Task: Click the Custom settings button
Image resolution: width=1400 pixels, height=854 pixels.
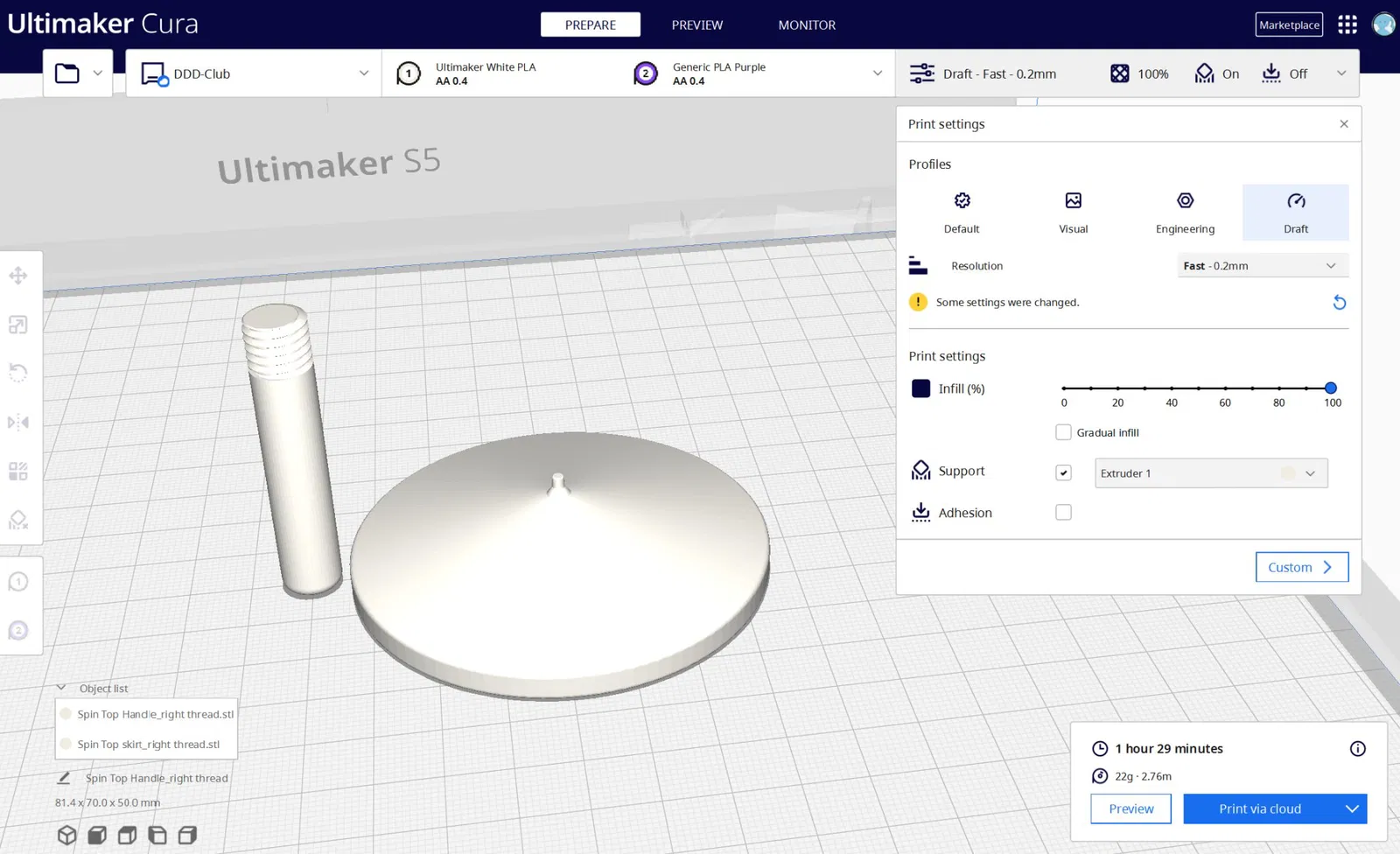Action: pyautogui.click(x=1302, y=567)
